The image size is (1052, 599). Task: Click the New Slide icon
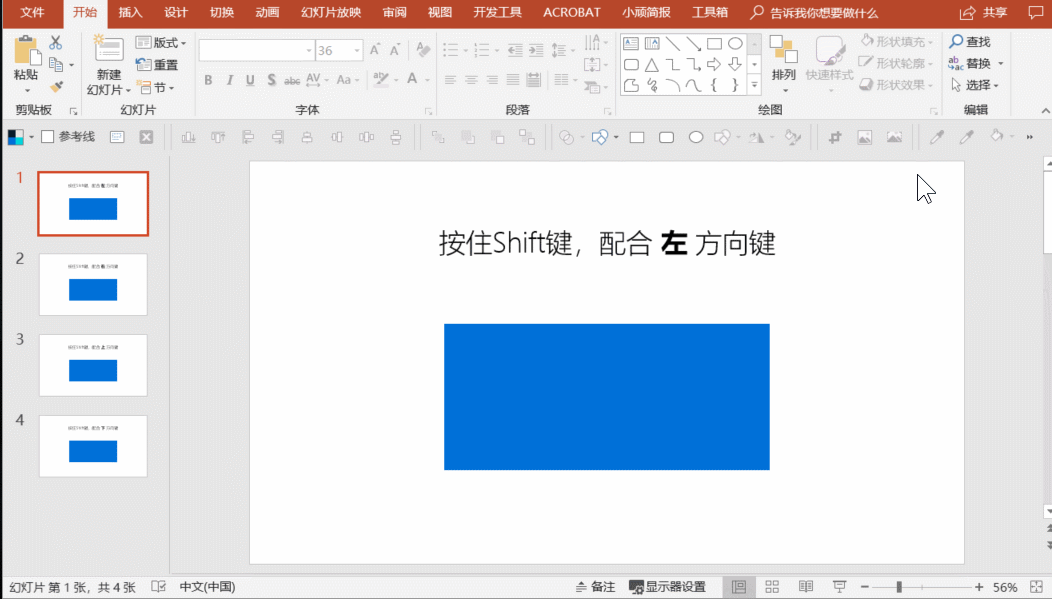coord(109,50)
